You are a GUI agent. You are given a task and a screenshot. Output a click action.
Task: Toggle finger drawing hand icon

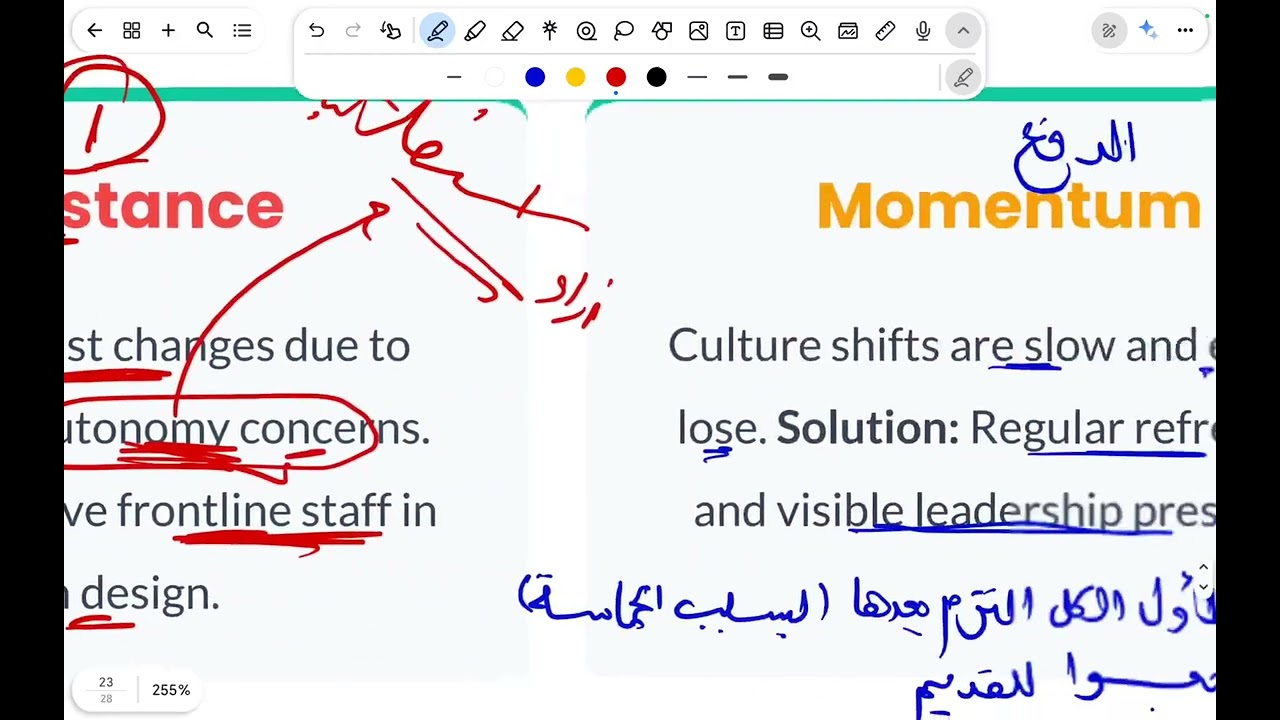(391, 31)
